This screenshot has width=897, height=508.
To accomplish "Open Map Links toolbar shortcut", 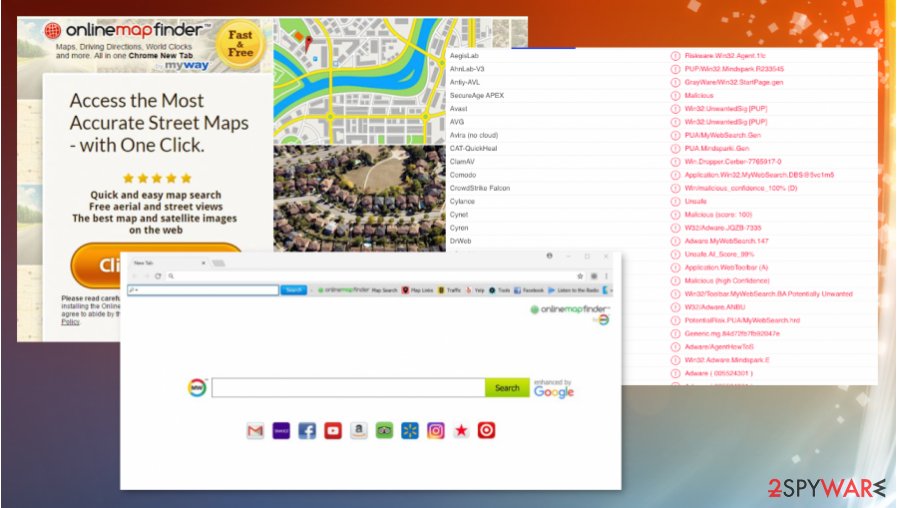I will coord(417,290).
